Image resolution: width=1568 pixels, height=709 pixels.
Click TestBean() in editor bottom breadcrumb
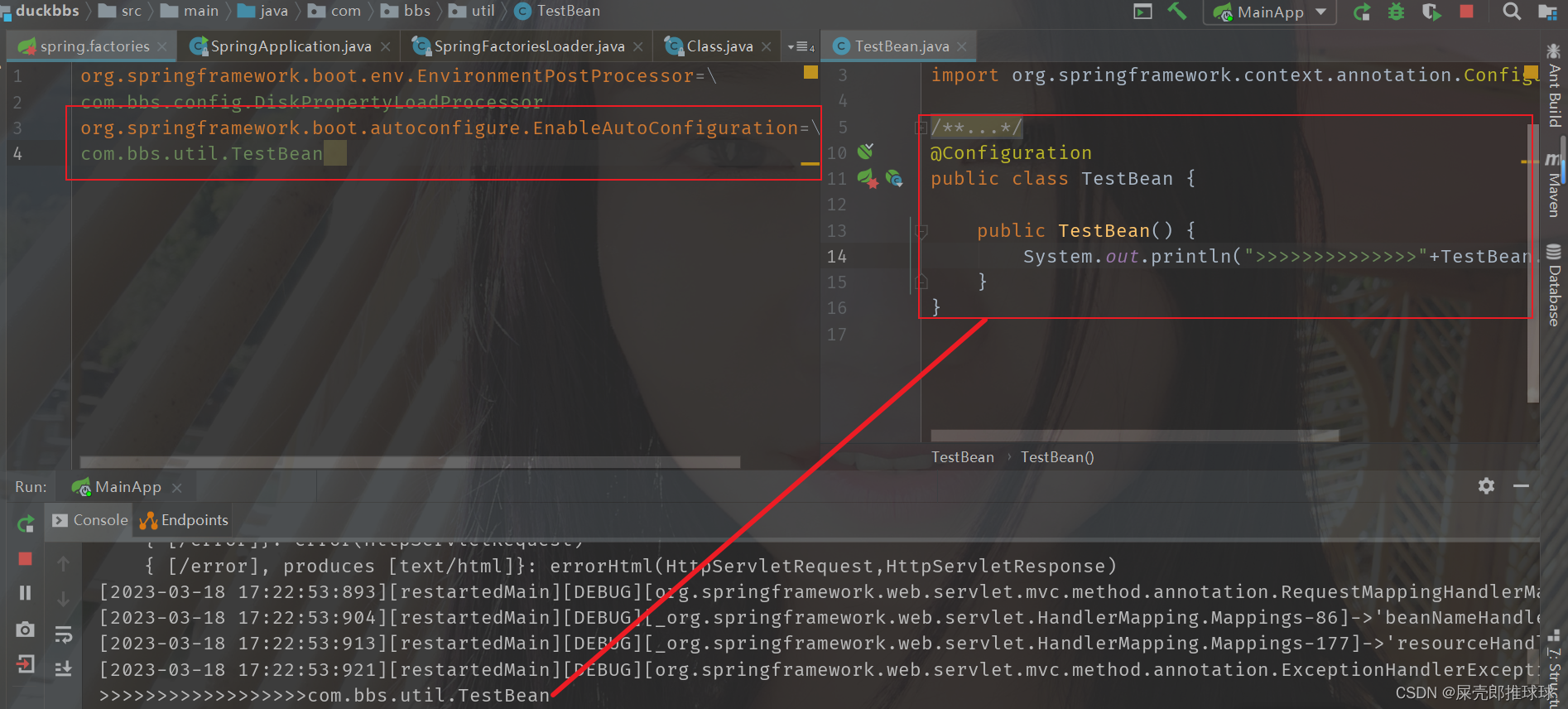(1057, 457)
